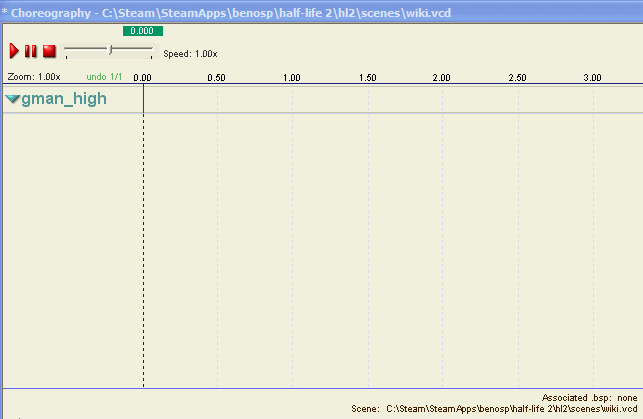Click the 1.50 timeline mark
The height and width of the screenshot is (419, 643).
point(367,77)
